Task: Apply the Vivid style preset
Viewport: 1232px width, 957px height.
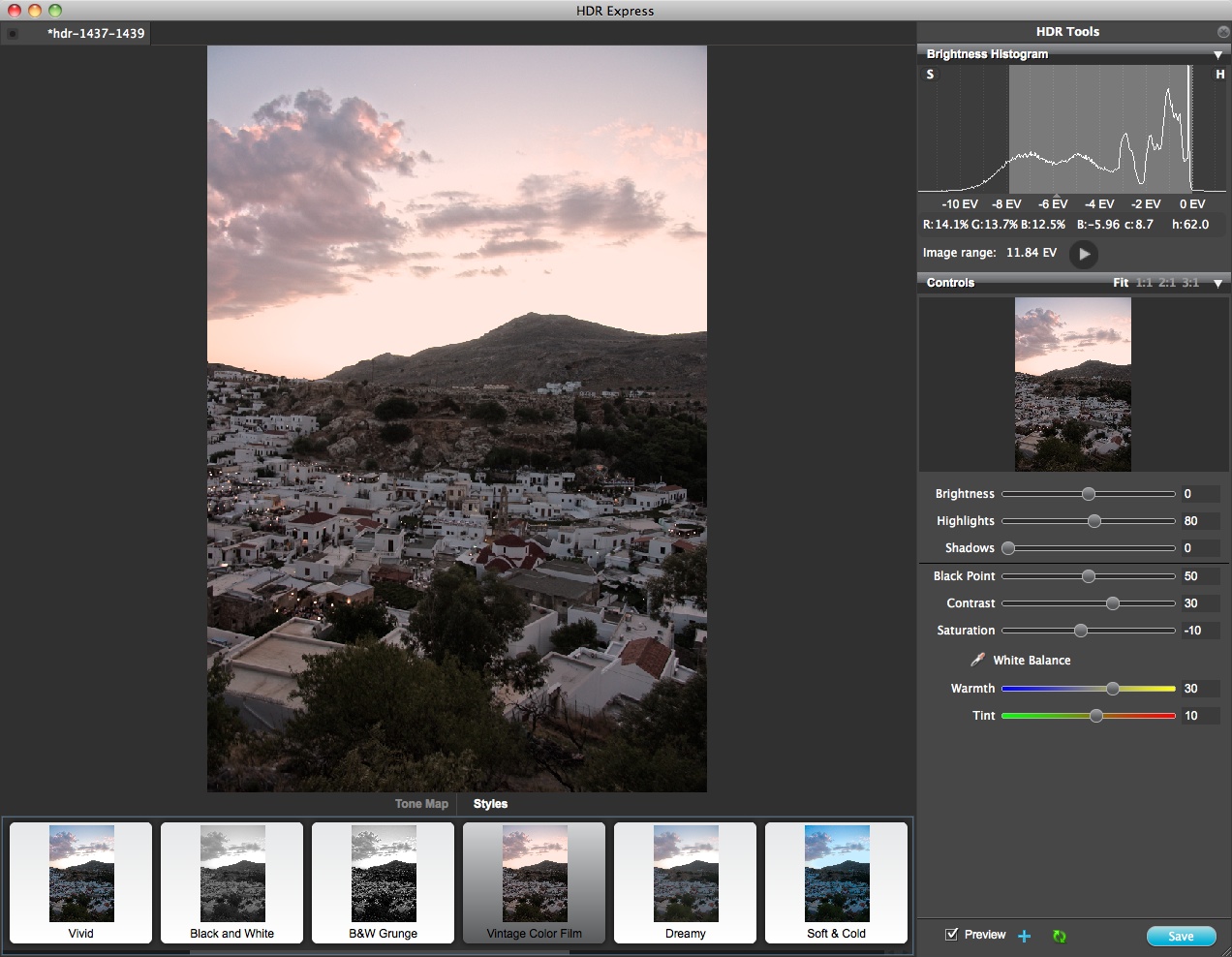Action: click(x=81, y=882)
